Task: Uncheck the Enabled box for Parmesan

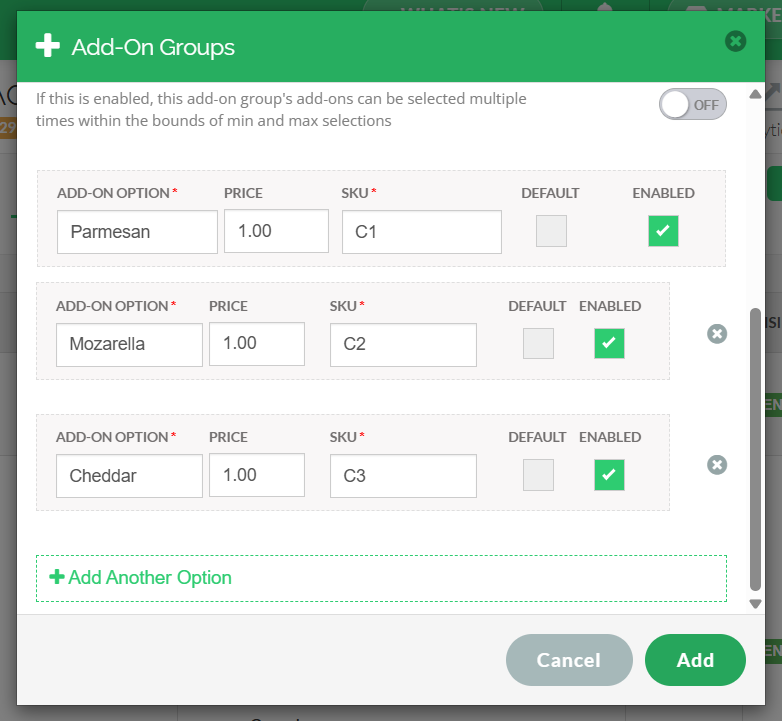Action: pos(663,231)
